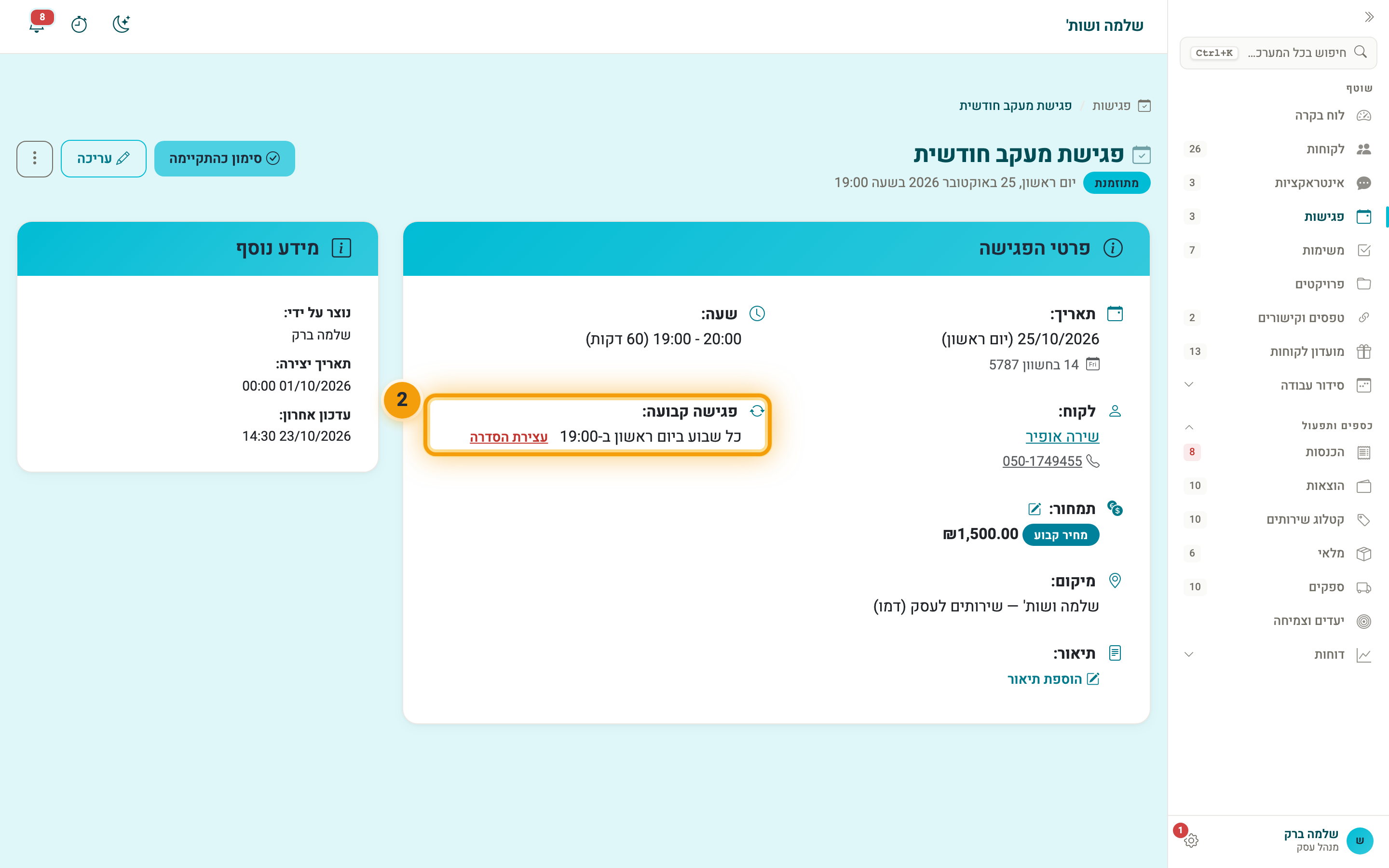Expand דוחות reports chevron

click(x=1189, y=654)
